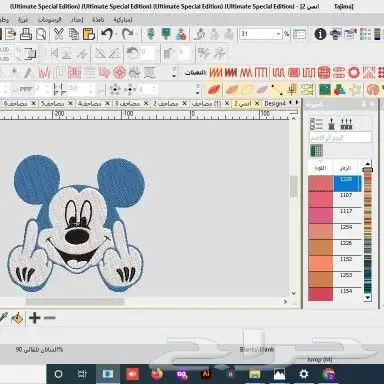Screen dimensions: 384x384
Task: Click the Undo arrow icon
Action: pyautogui.click(x=107, y=34)
